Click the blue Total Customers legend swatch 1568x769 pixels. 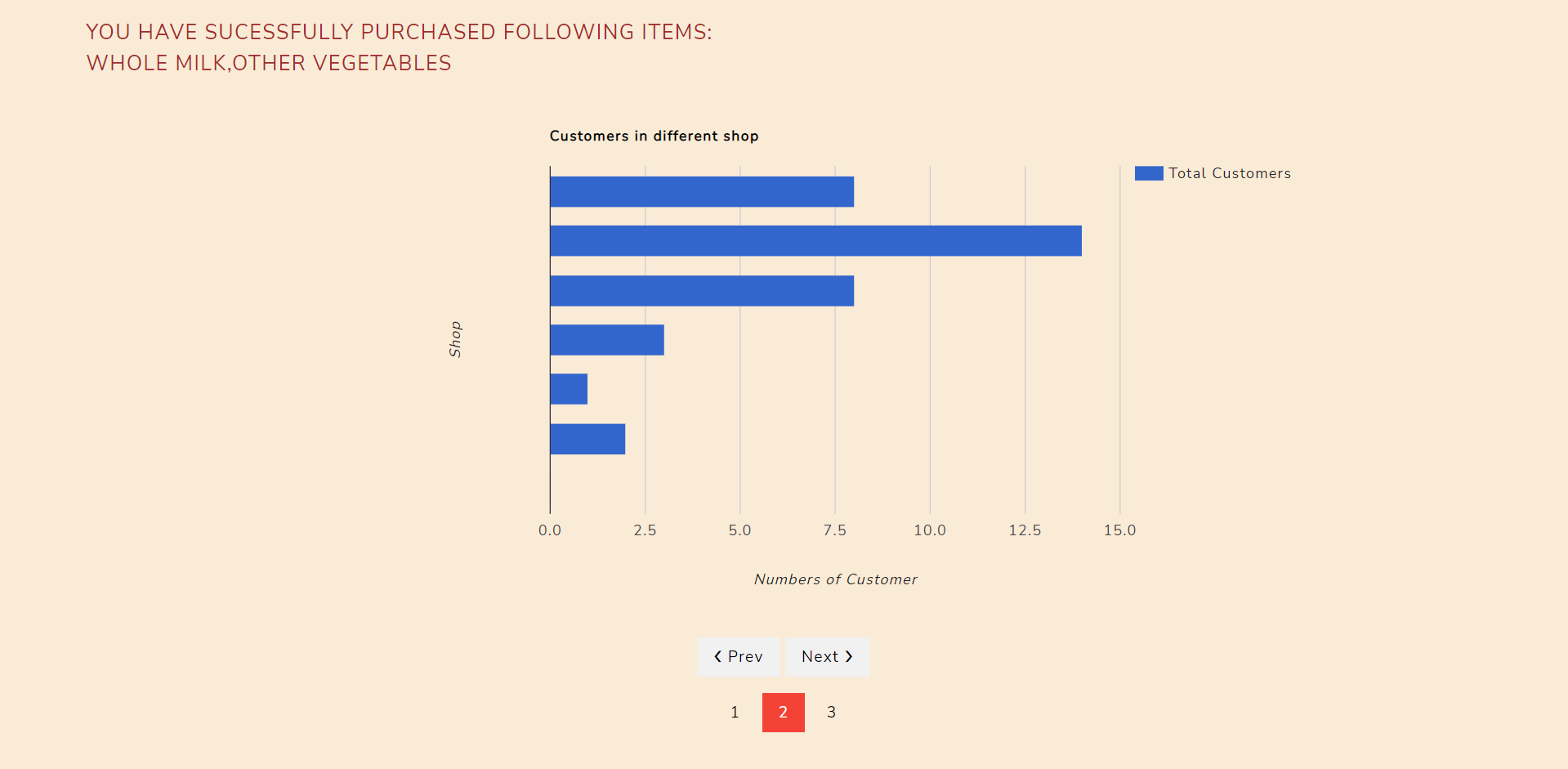coord(1148,172)
